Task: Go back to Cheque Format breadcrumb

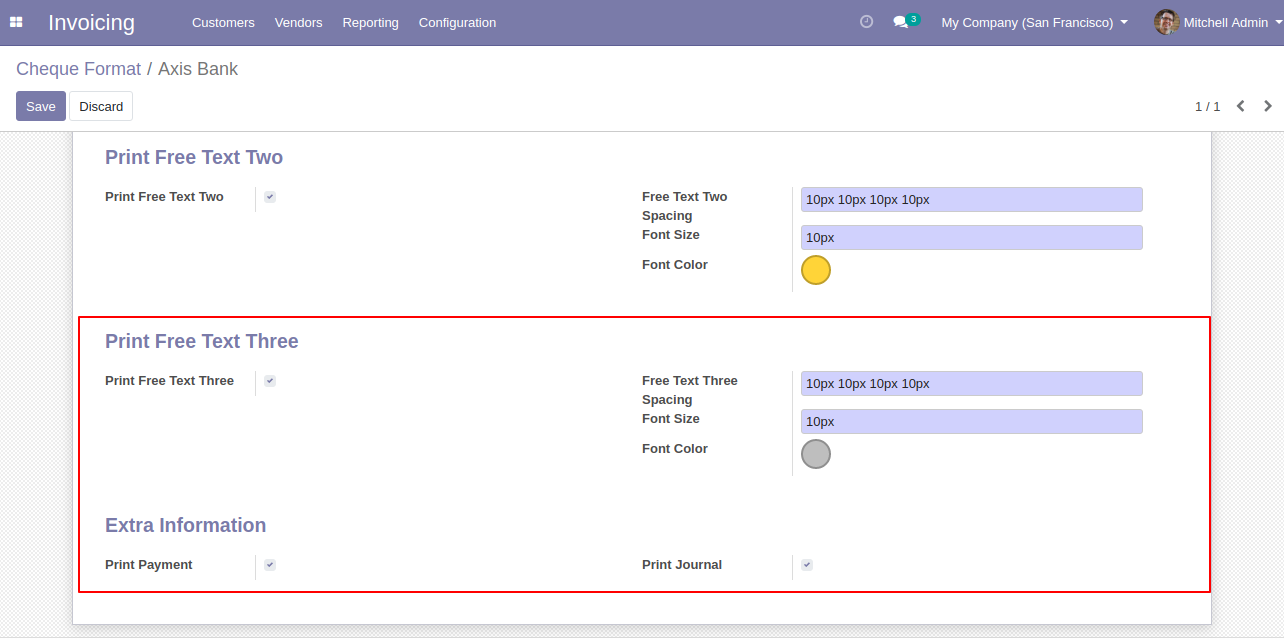Action: (79, 69)
